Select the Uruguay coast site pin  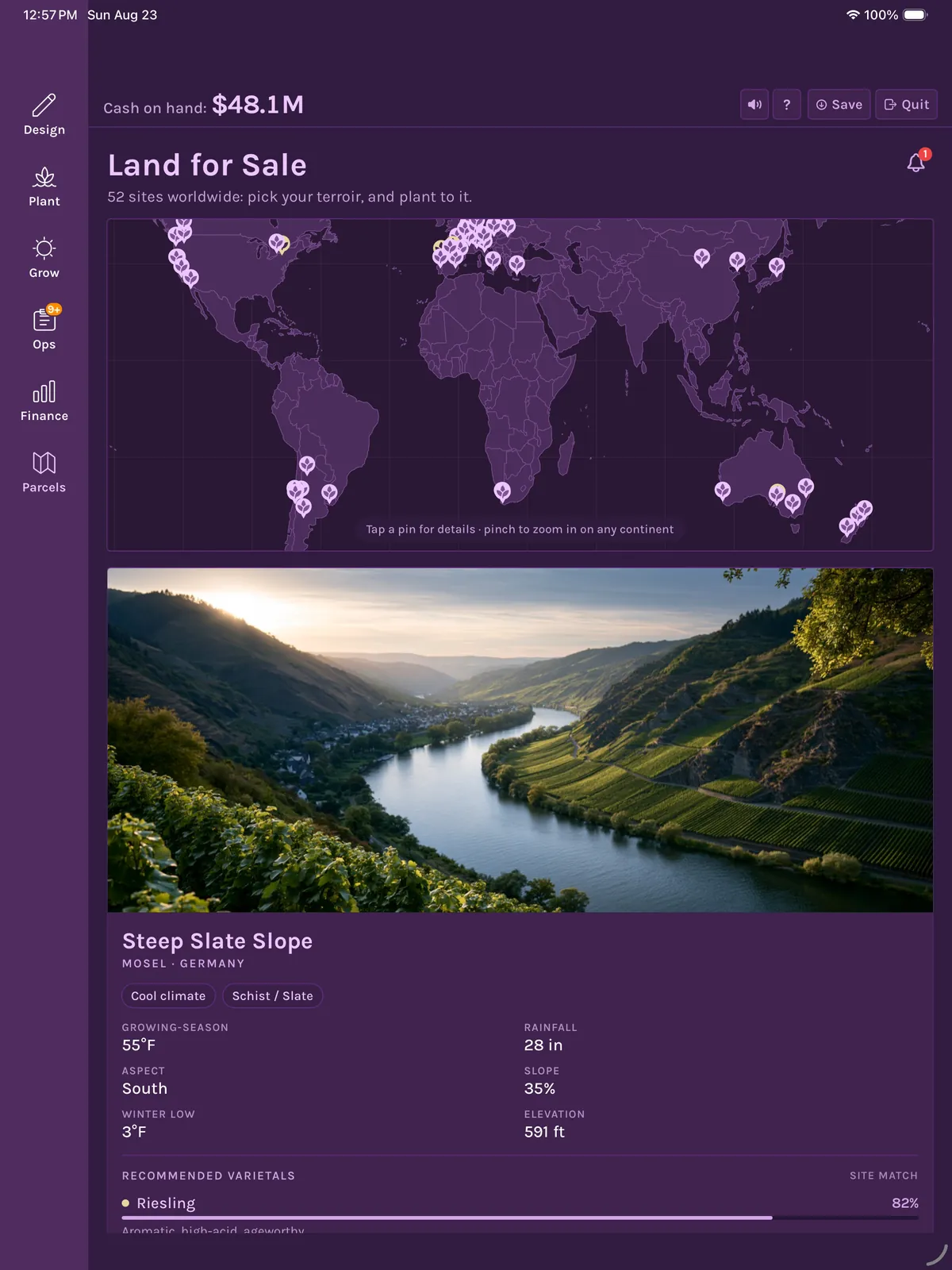click(329, 494)
